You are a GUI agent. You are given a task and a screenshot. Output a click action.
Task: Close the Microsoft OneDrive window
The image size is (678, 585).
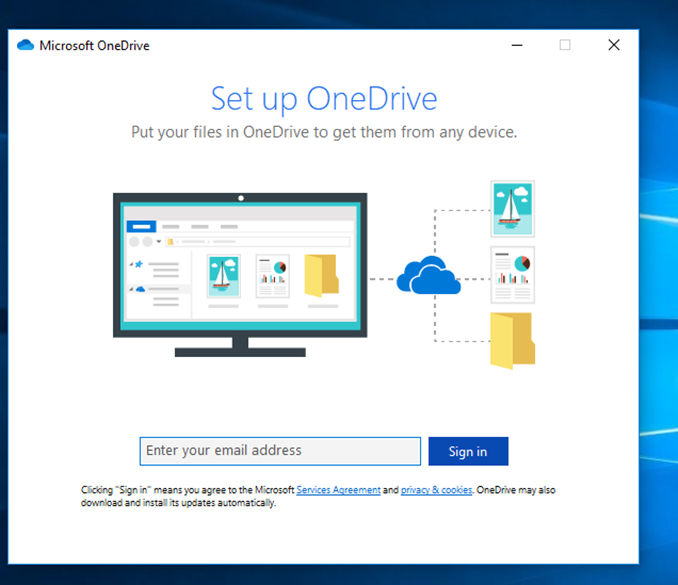coord(614,45)
